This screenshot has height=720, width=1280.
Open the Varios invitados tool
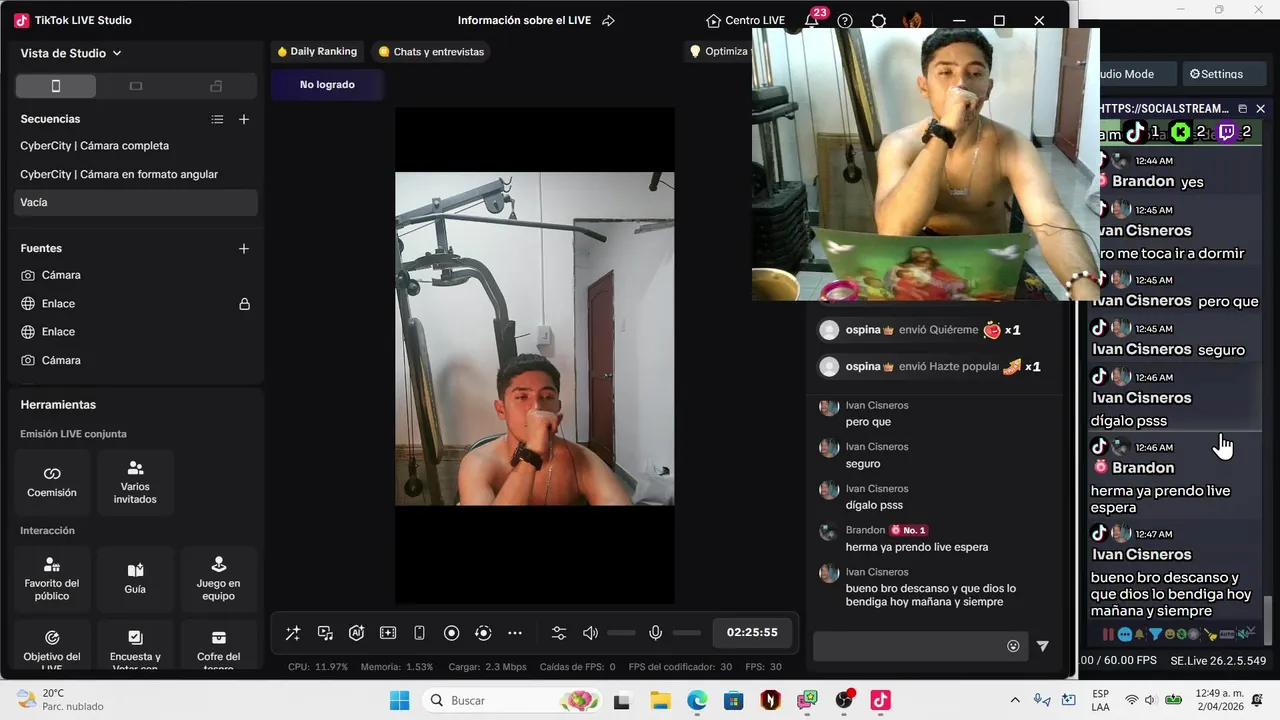[135, 482]
